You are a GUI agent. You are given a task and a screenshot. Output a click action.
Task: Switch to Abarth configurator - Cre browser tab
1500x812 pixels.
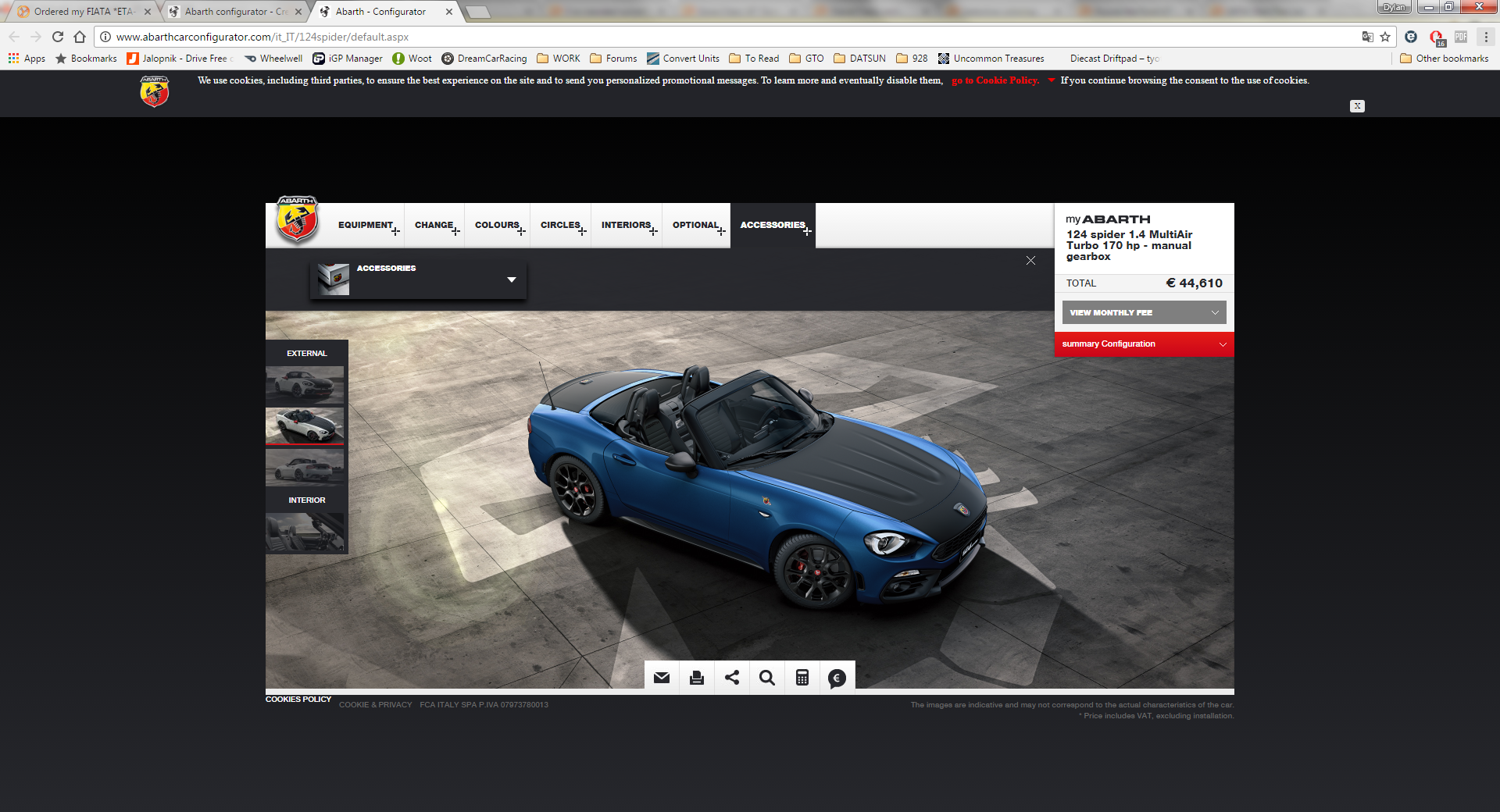[236, 12]
